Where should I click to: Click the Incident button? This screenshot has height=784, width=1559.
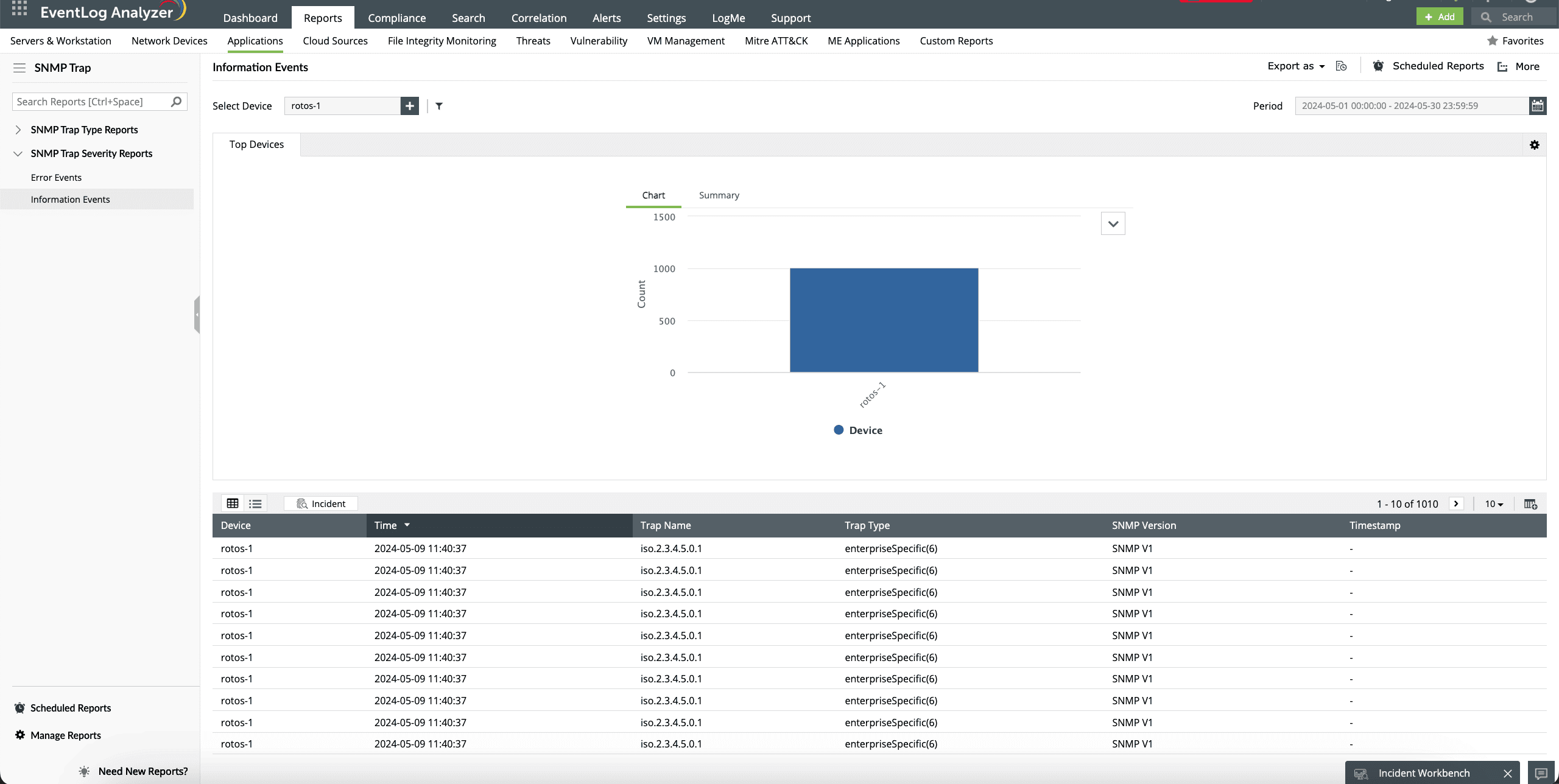click(x=321, y=503)
